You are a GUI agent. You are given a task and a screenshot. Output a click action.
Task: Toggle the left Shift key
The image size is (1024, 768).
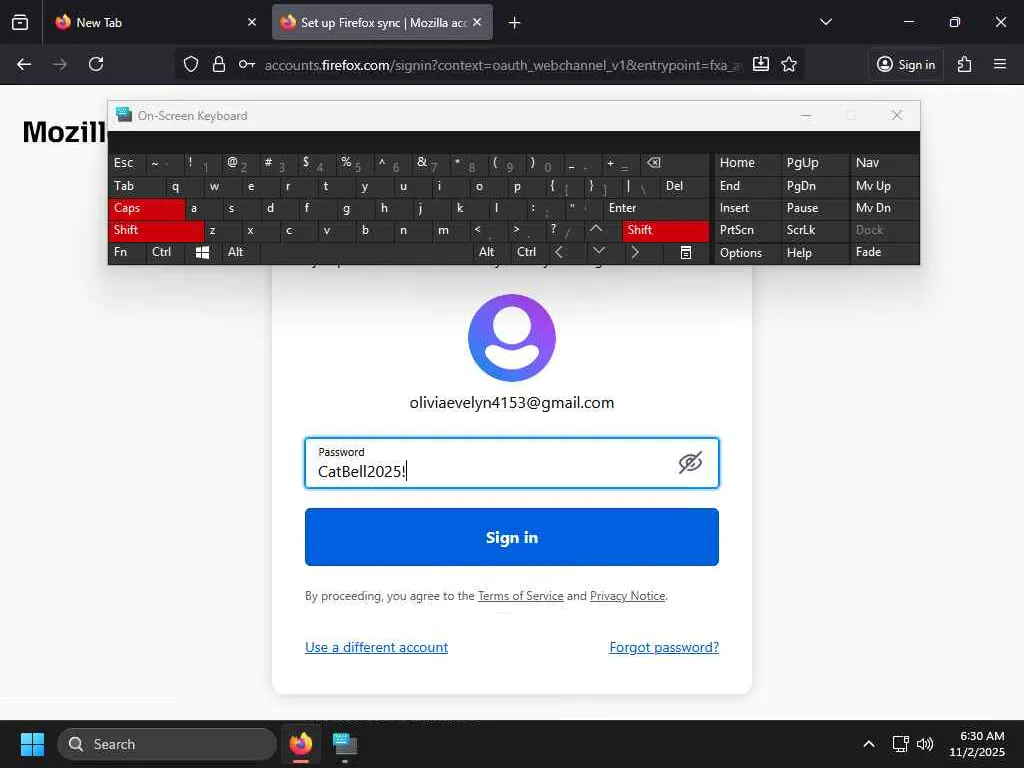click(x=157, y=230)
